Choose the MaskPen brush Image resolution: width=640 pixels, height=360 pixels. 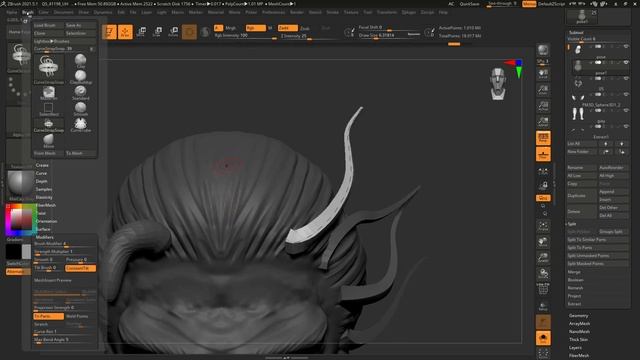(49, 93)
